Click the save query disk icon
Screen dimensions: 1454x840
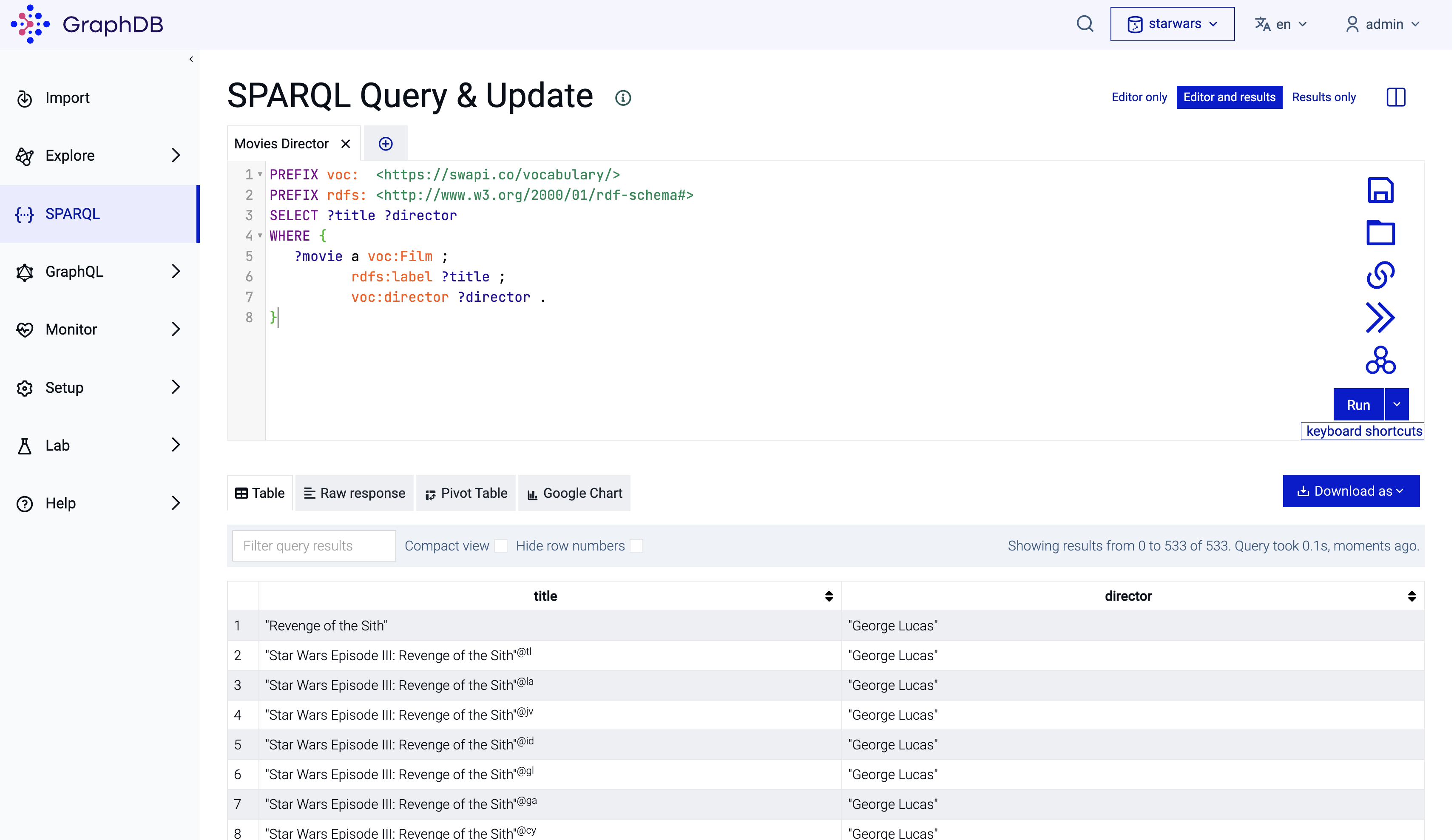tap(1381, 190)
